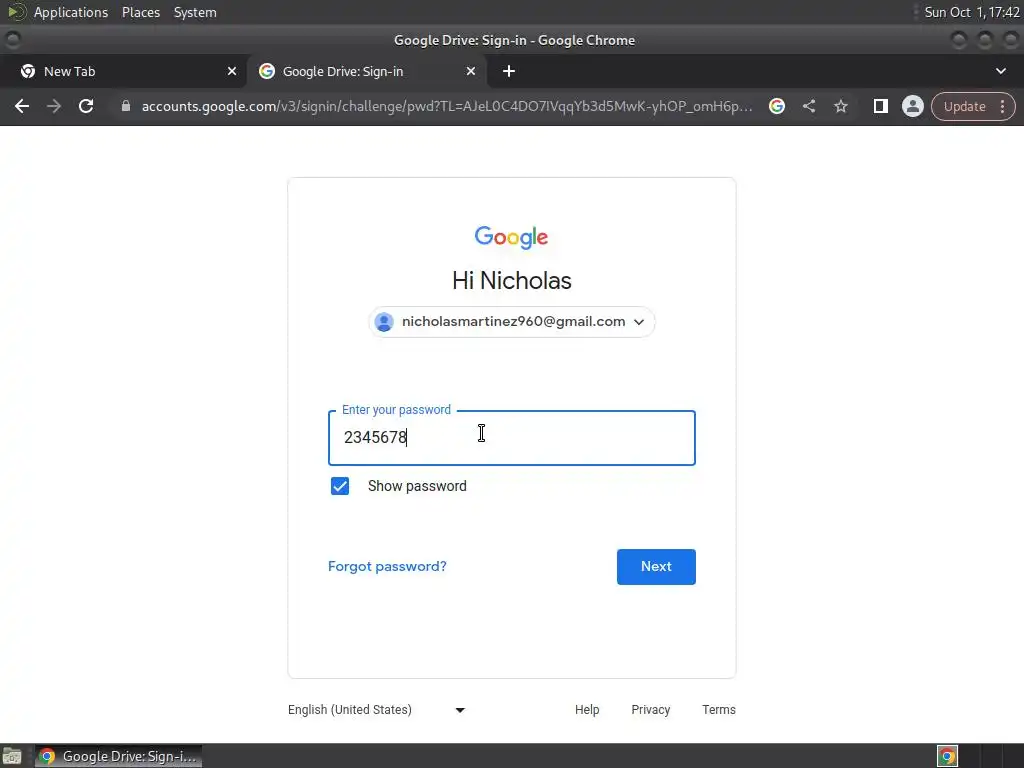This screenshot has height=768, width=1024.
Task: Click the forward navigation arrow
Action: tap(54, 106)
